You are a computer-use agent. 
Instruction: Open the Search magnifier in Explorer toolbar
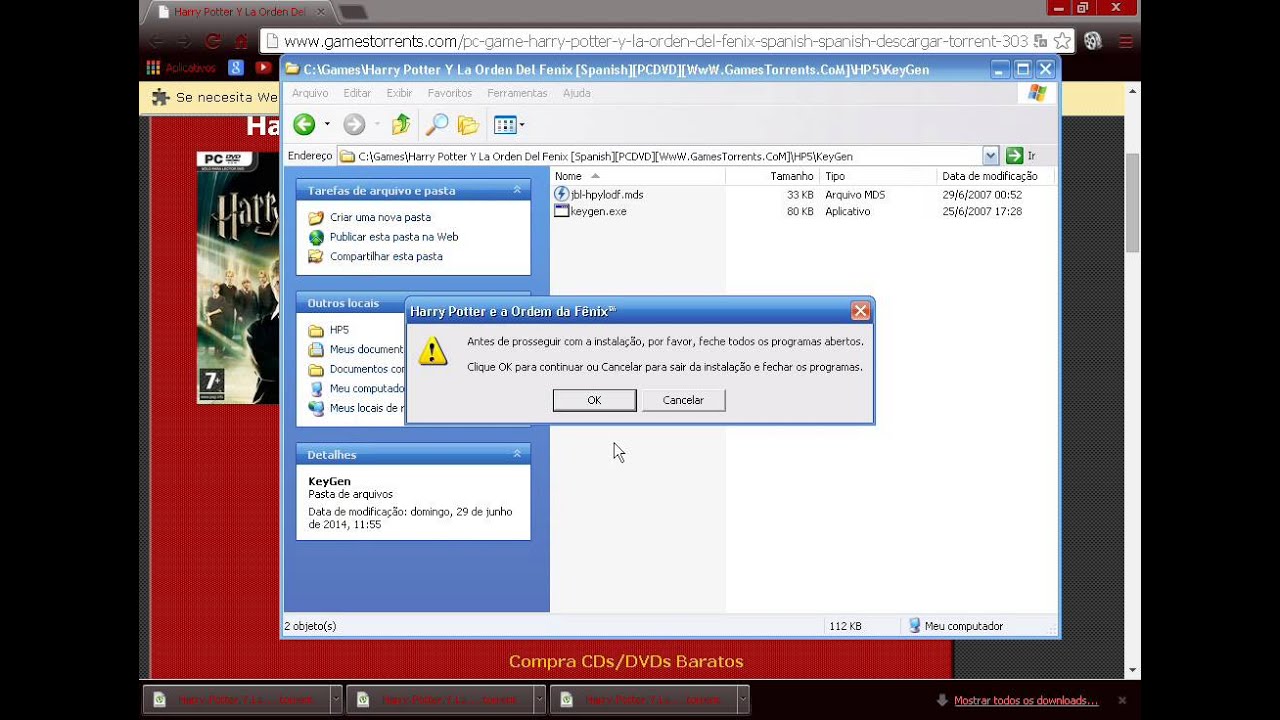[x=437, y=125]
